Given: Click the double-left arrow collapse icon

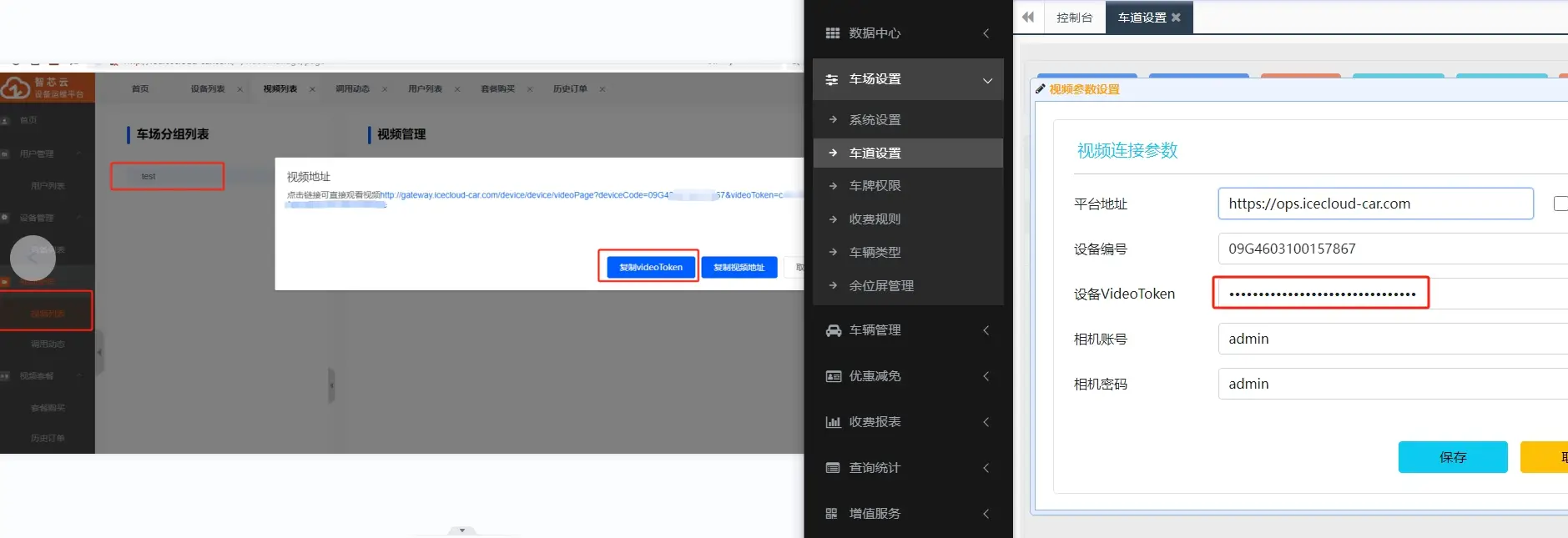Looking at the screenshot, I should [x=1028, y=17].
